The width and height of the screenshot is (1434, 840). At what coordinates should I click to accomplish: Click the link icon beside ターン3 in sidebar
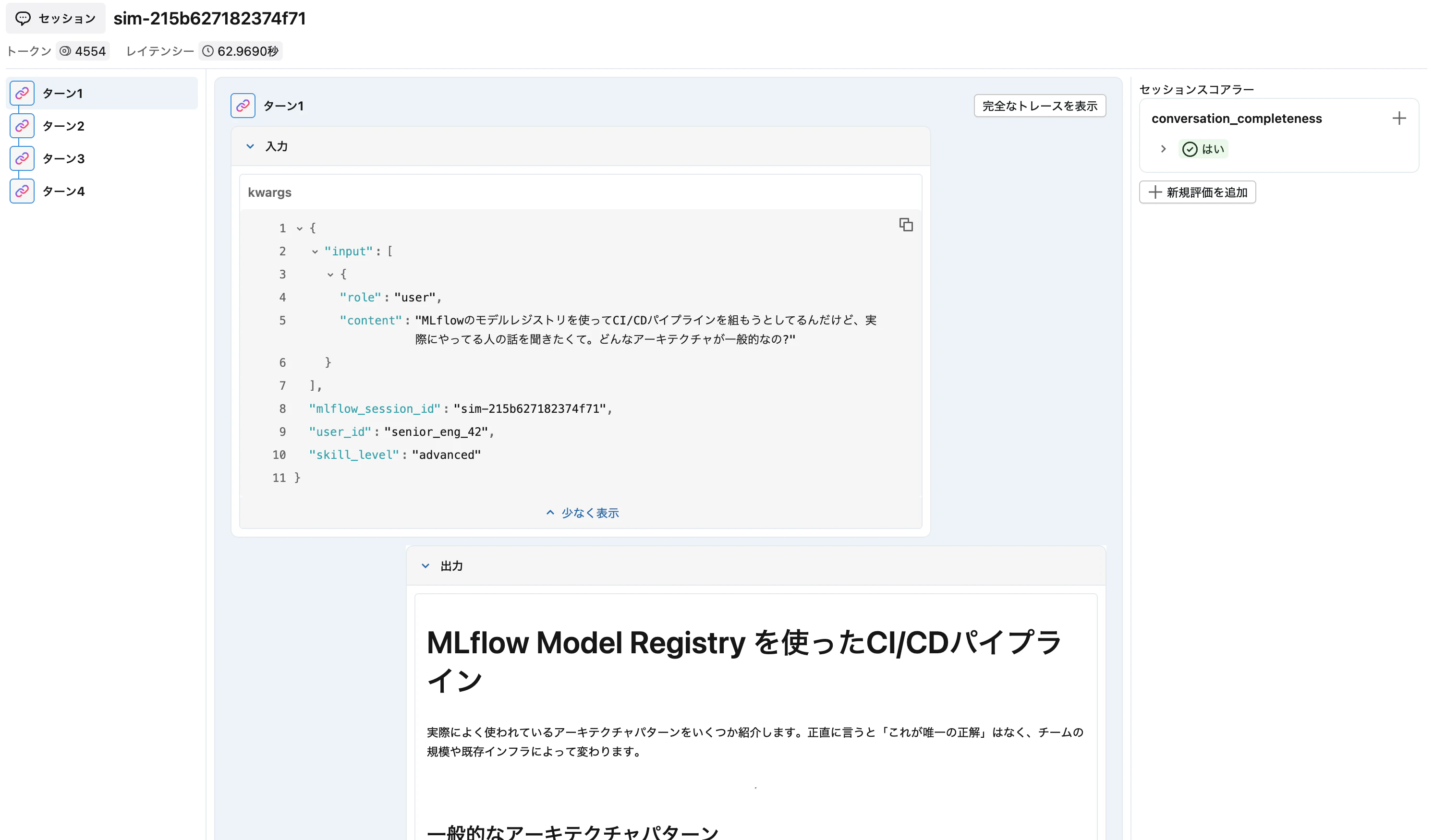click(22, 158)
